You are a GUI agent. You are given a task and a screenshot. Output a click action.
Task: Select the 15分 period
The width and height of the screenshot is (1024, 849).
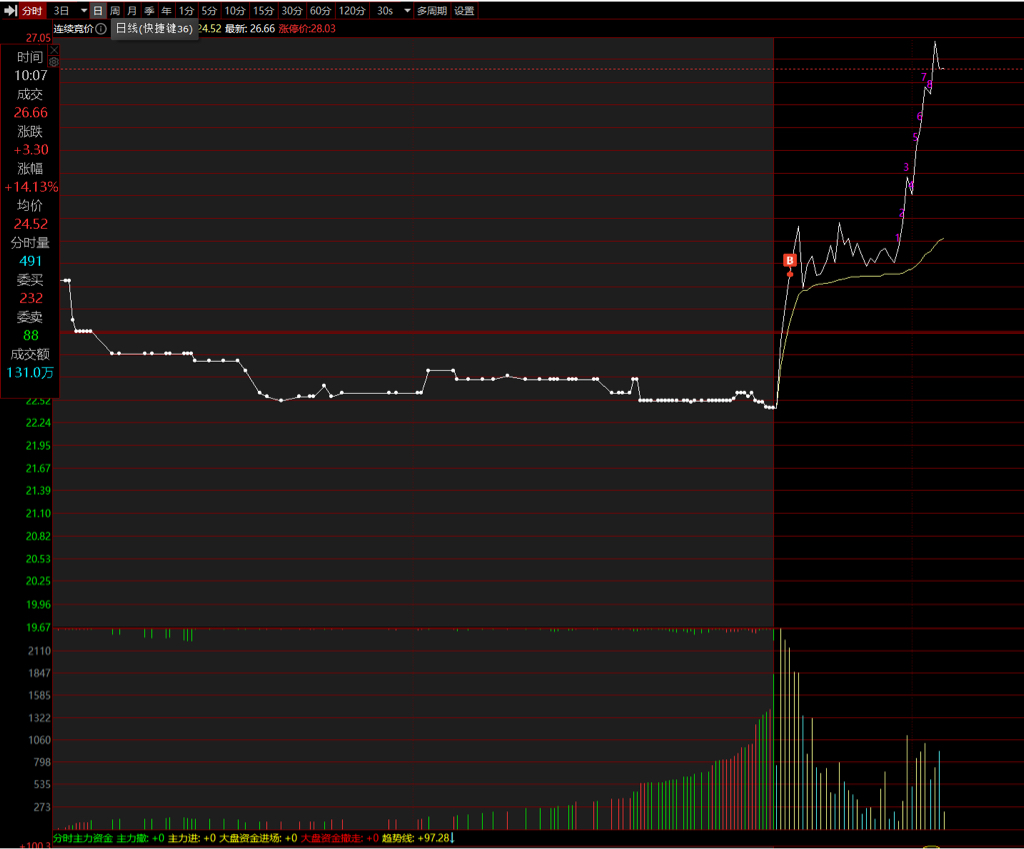tap(263, 10)
